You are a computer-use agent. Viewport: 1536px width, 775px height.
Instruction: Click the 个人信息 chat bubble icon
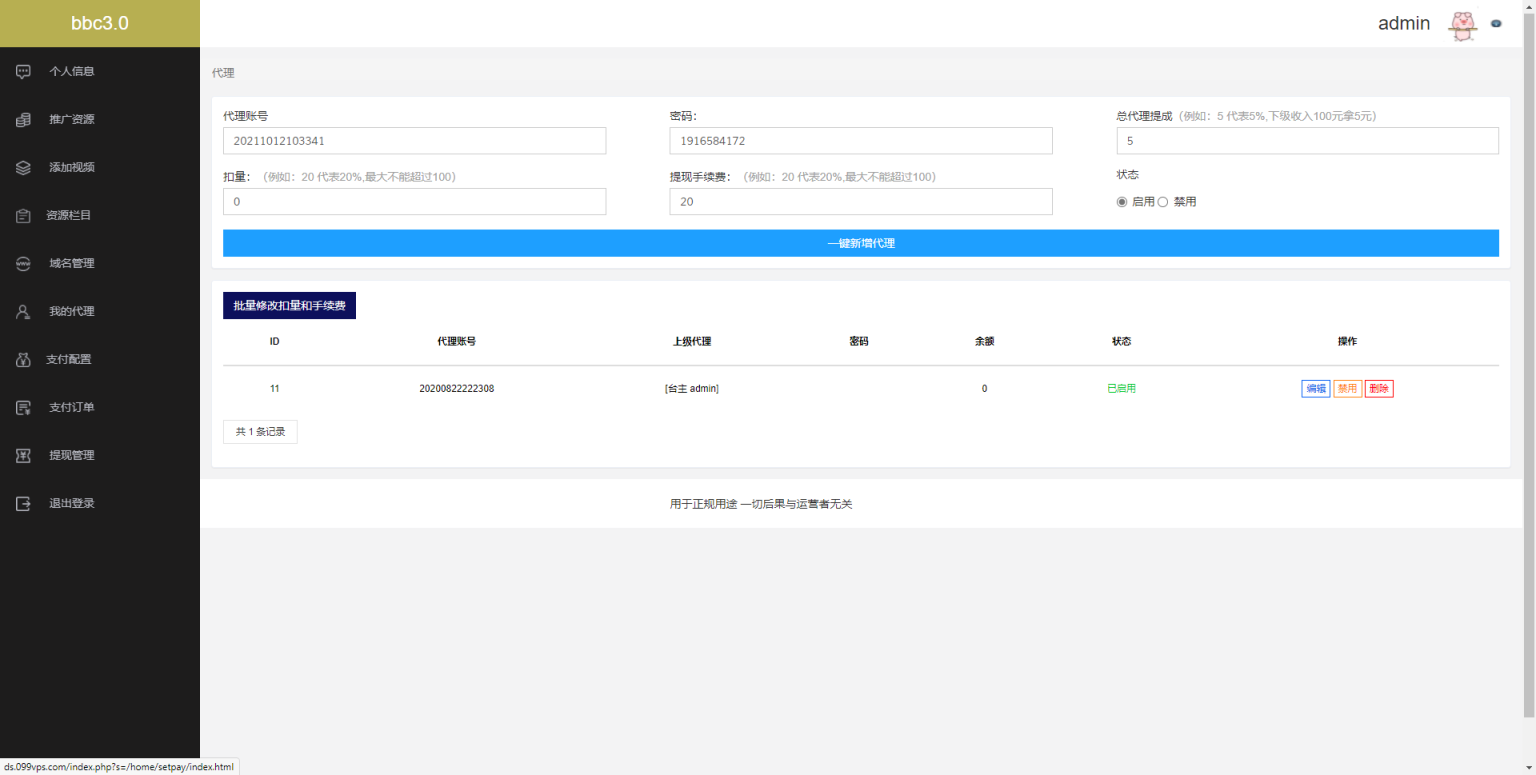coord(23,71)
